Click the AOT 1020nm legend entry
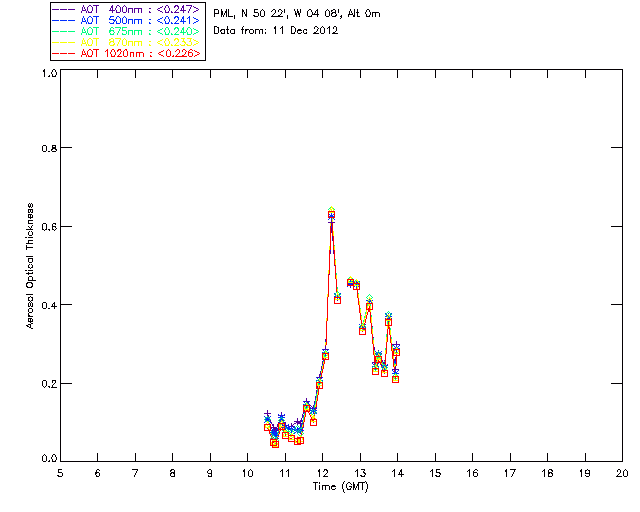Screen dimensions: 640x512 [127, 53]
